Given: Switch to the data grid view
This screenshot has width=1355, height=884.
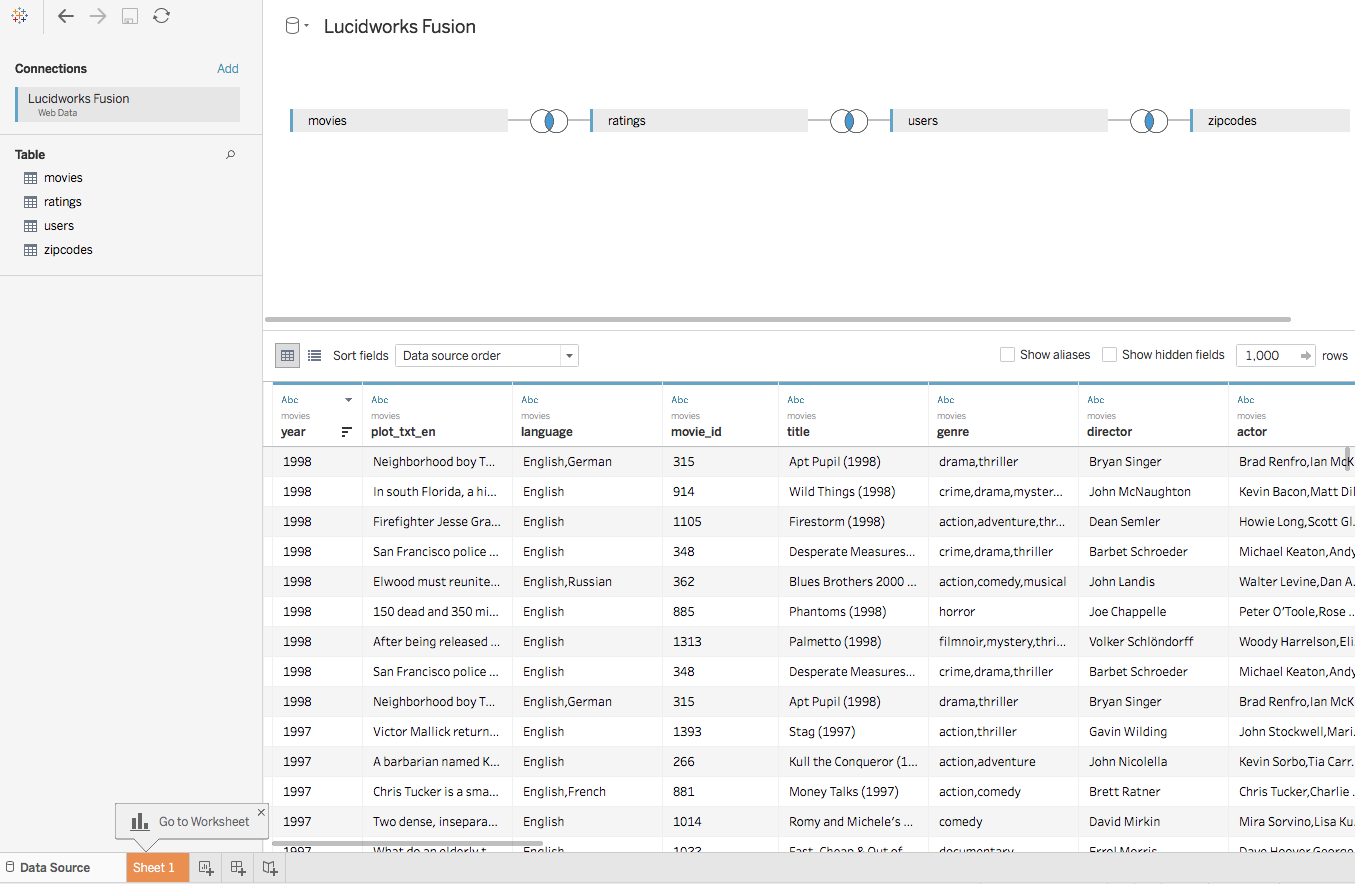Looking at the screenshot, I should pos(287,355).
